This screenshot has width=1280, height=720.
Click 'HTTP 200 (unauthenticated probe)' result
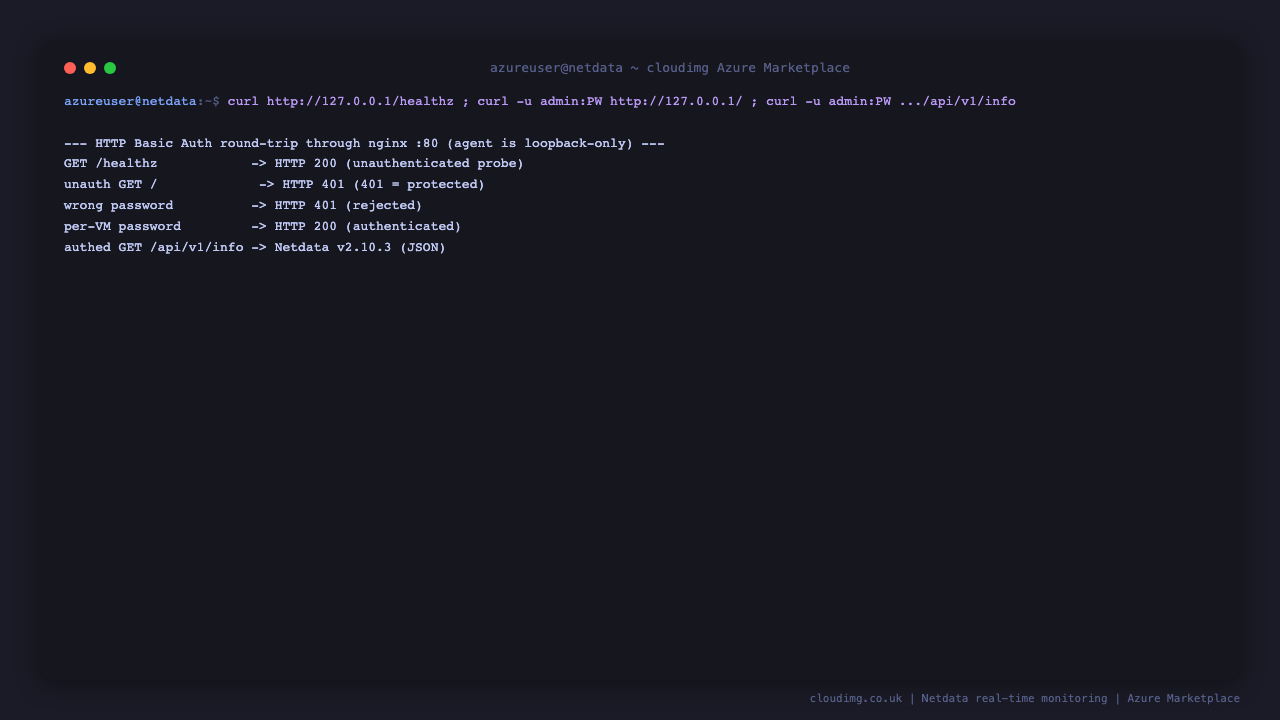(x=399, y=163)
